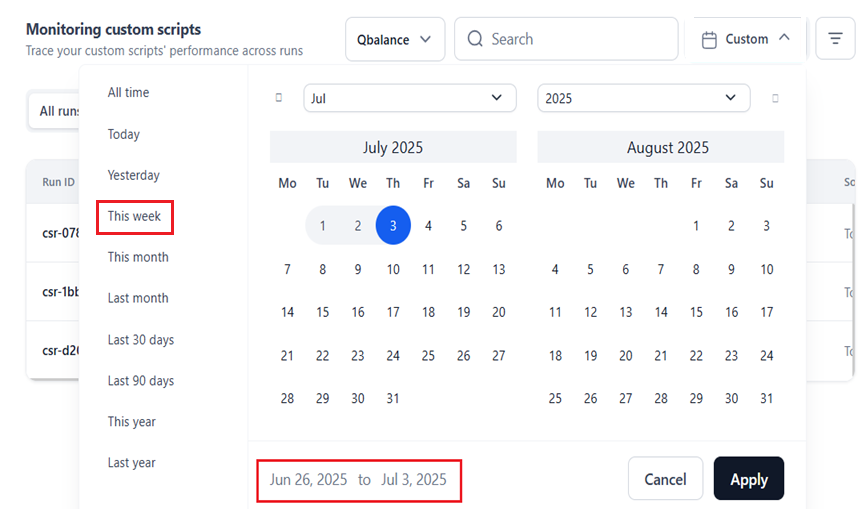The height and width of the screenshot is (509, 864).
Task: Collapse the Custom date range chevron
Action: click(784, 38)
